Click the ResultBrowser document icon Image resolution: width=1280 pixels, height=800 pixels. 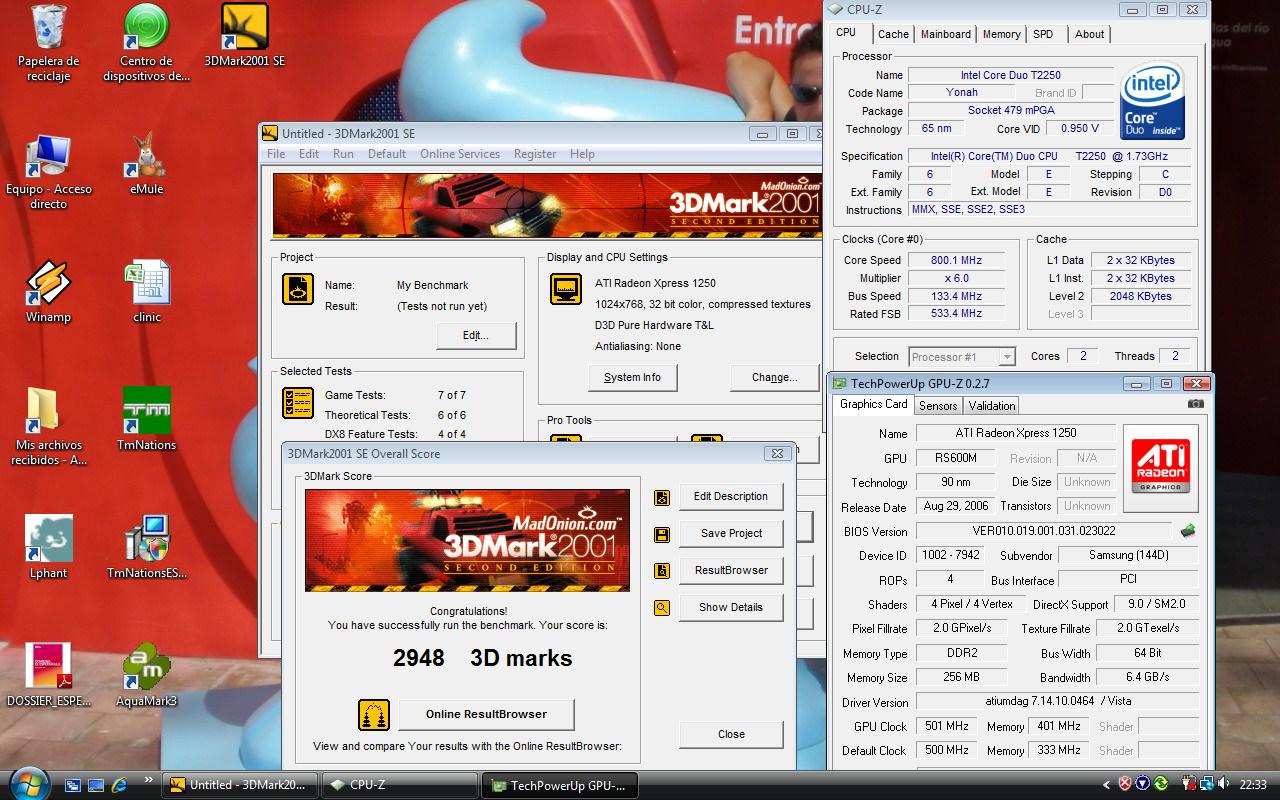pos(662,571)
